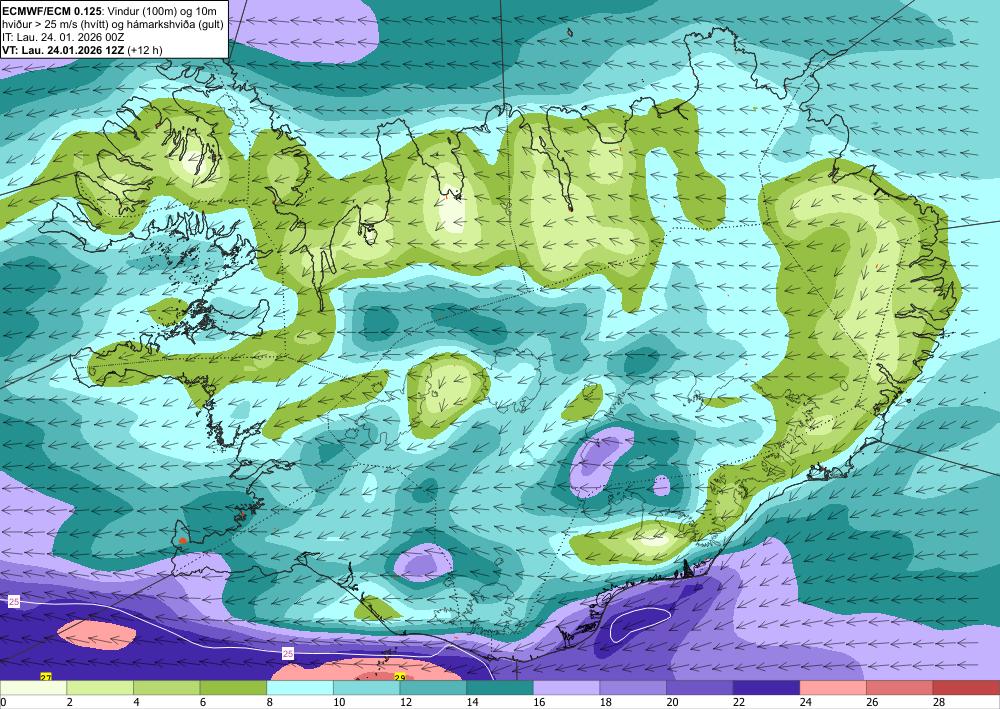This screenshot has height=709, width=1000.
Task: Click the "IT: Lau. 24. 01. 2026 00Z" line
Action: [x=63, y=37]
